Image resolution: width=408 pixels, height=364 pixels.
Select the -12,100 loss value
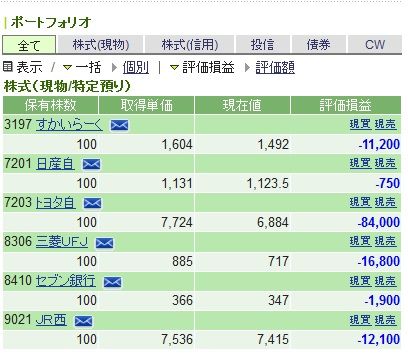(x=378, y=340)
